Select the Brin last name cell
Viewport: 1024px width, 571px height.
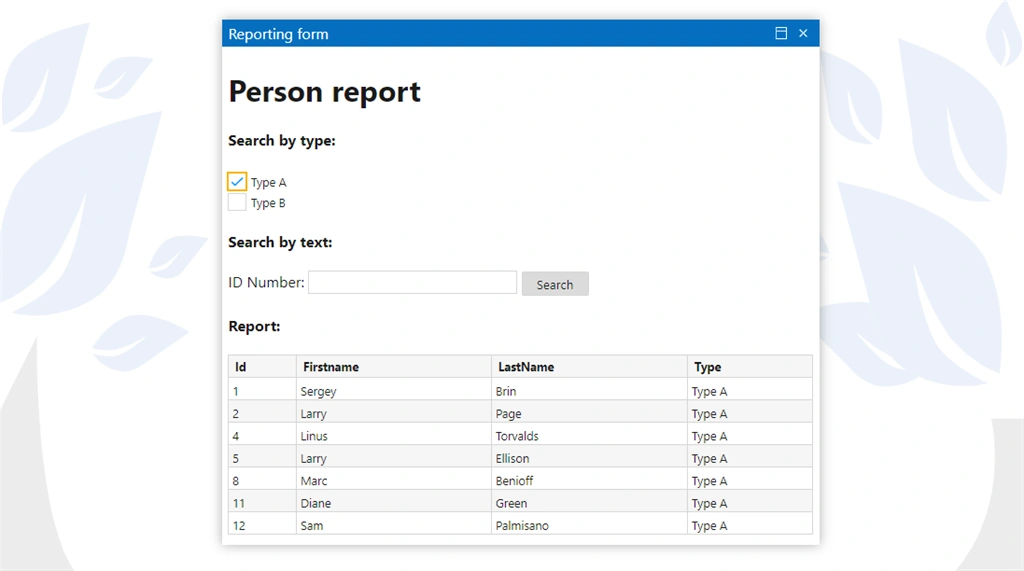pos(589,391)
